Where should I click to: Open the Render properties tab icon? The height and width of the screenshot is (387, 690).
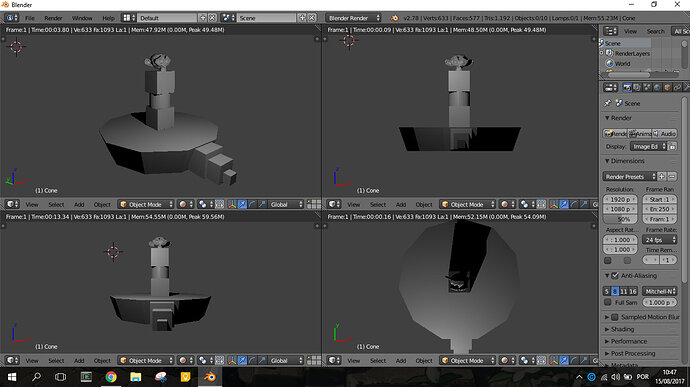[627, 88]
